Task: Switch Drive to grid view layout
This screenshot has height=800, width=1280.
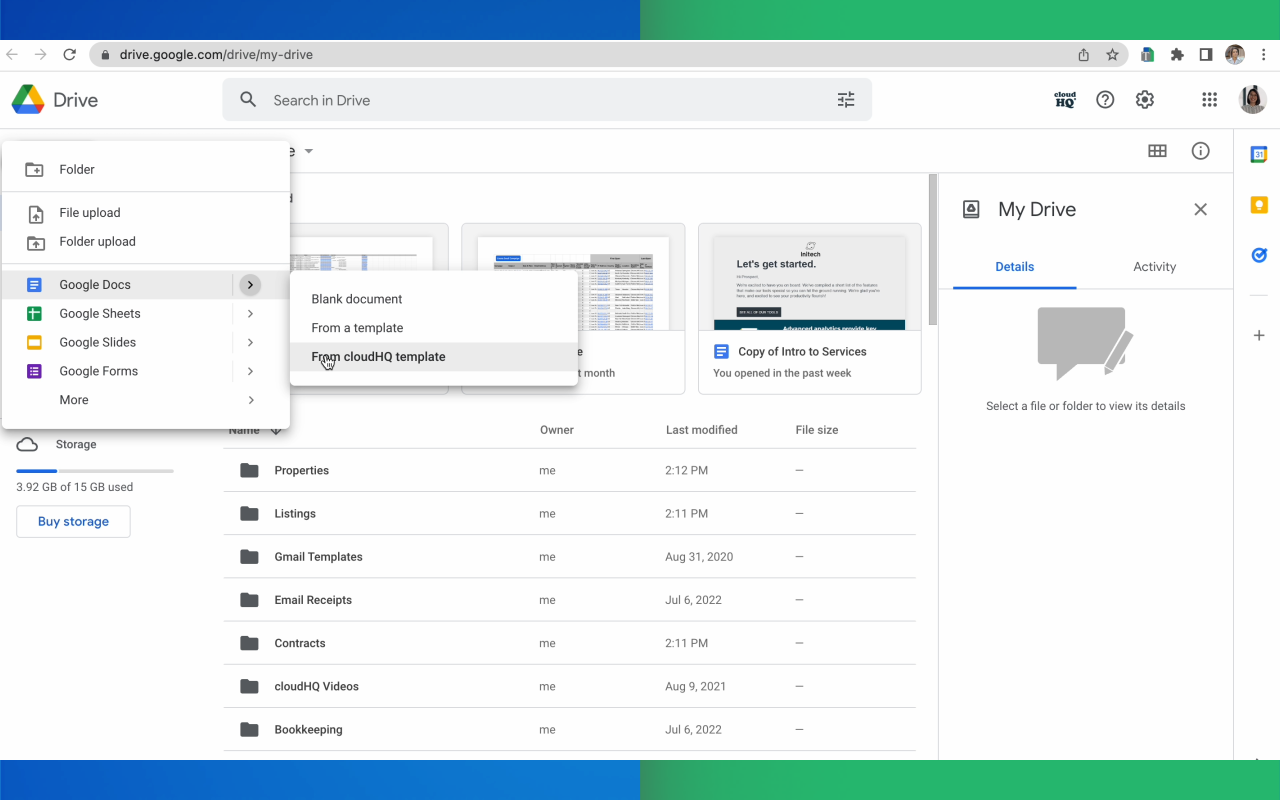Action: (1158, 151)
